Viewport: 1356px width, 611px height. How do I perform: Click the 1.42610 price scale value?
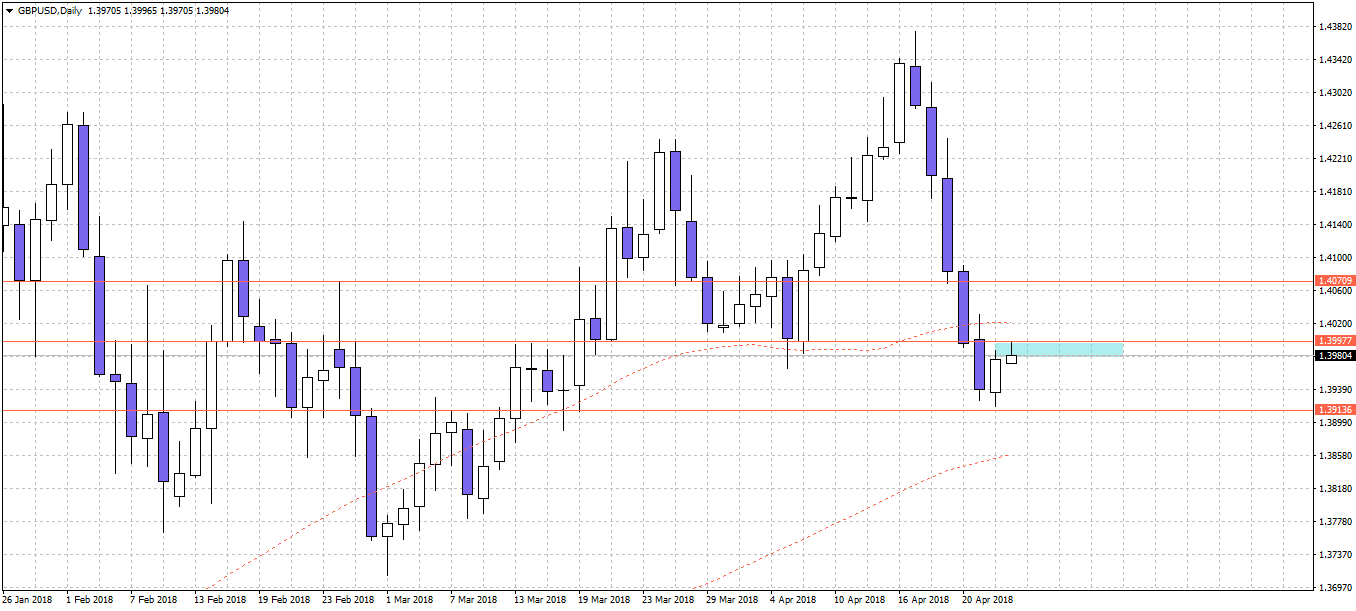[x=1335, y=125]
